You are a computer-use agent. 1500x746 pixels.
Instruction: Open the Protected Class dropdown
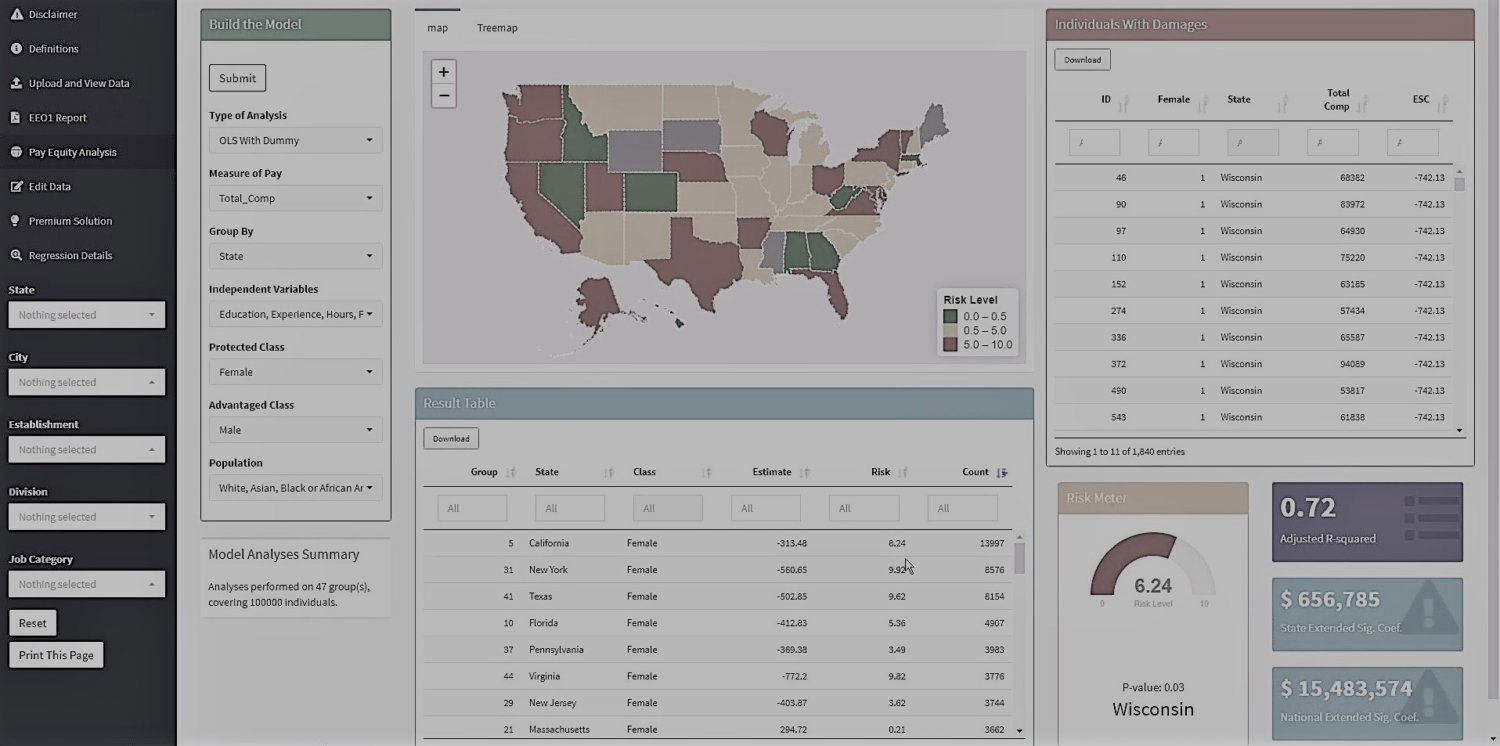coord(296,372)
